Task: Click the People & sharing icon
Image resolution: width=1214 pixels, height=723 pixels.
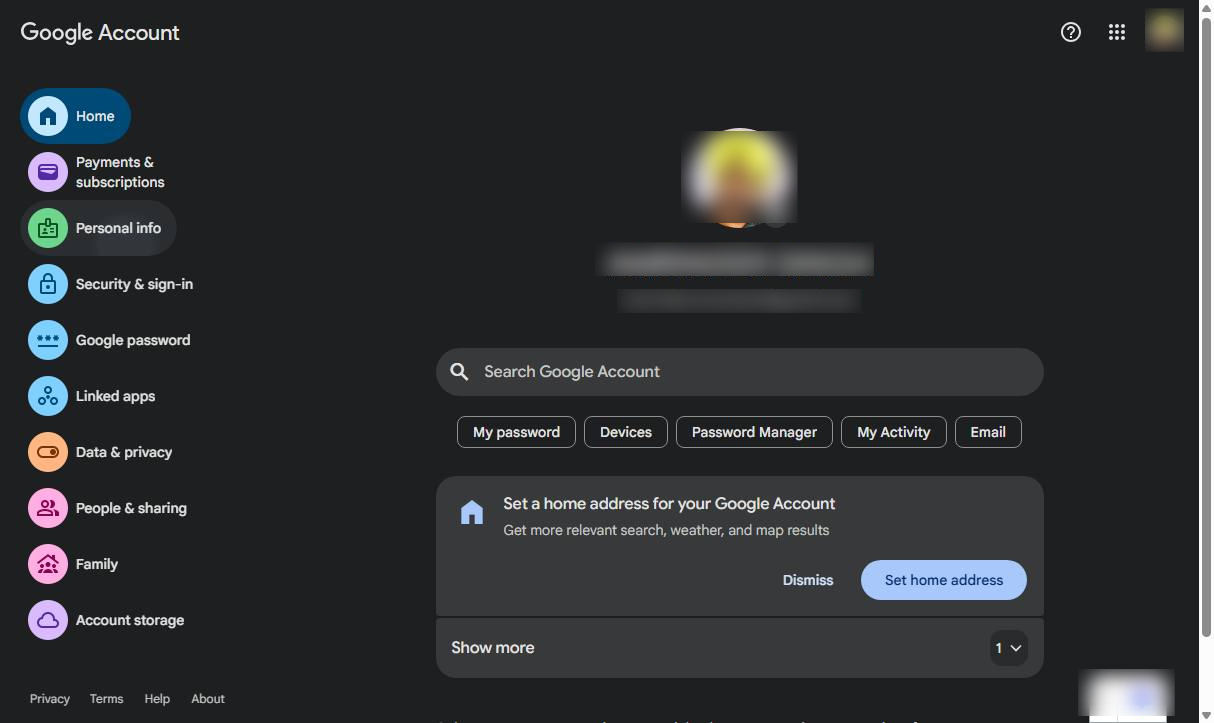Action: tap(48, 508)
